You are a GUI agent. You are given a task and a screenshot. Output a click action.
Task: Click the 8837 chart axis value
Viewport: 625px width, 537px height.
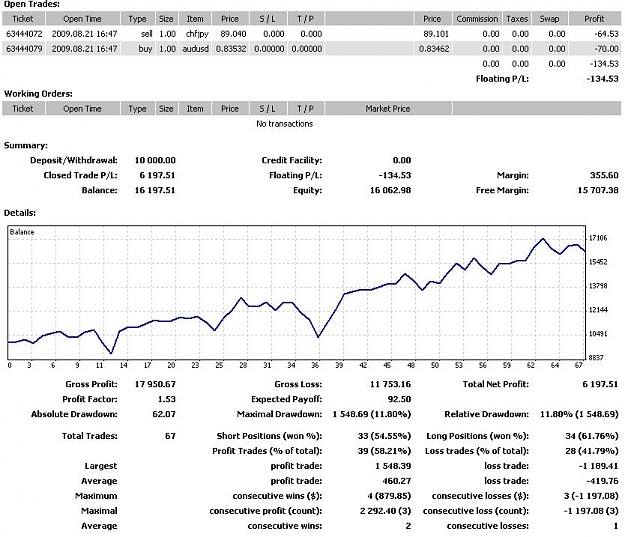[596, 358]
